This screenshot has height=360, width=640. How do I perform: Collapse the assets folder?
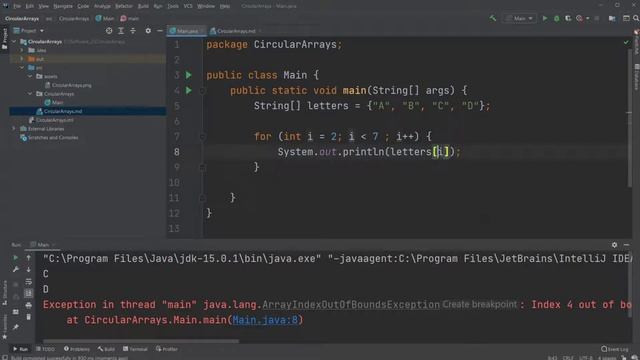point(30,76)
